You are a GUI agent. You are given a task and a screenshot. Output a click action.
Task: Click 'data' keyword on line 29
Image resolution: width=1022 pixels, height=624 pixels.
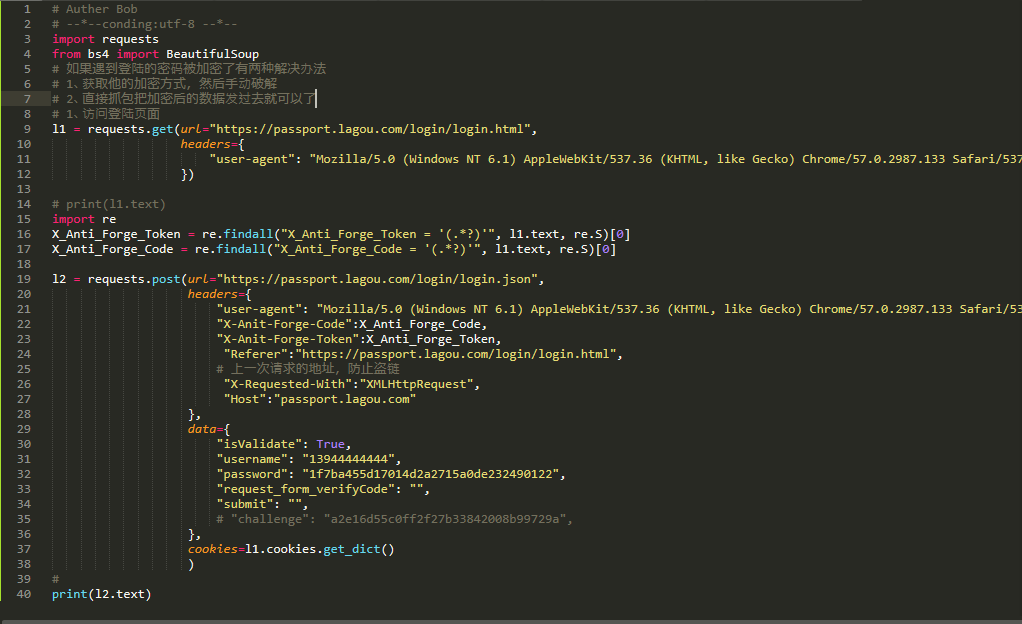click(x=202, y=429)
